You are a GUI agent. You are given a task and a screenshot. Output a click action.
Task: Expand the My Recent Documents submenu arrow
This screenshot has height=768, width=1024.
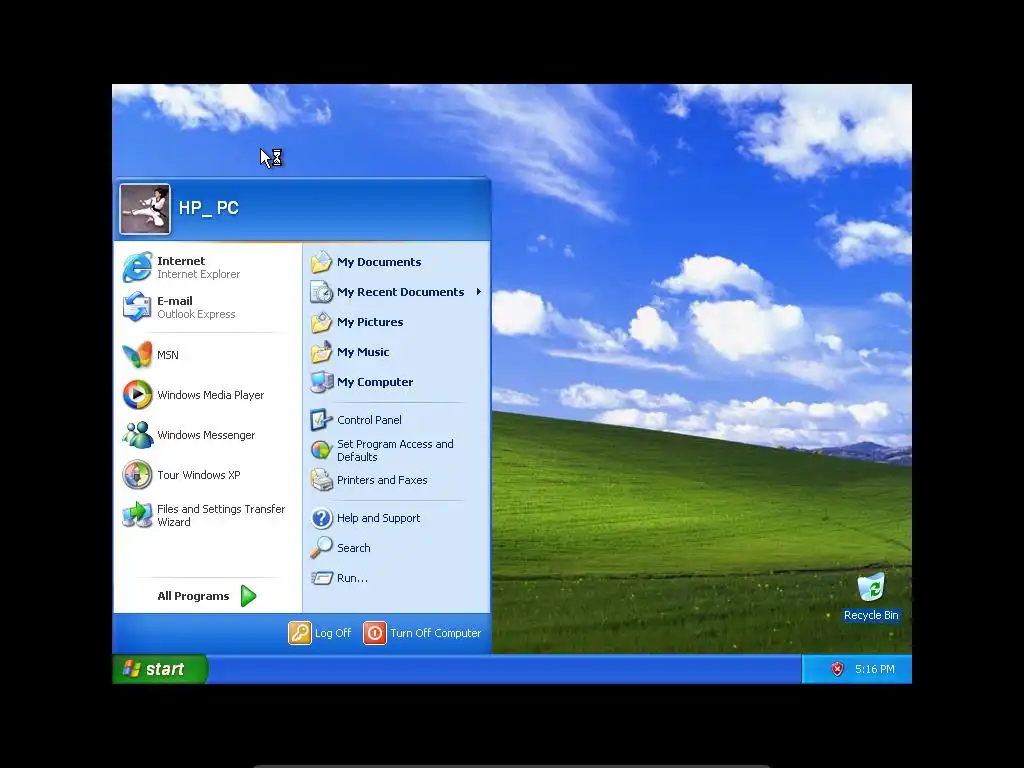[x=479, y=292]
